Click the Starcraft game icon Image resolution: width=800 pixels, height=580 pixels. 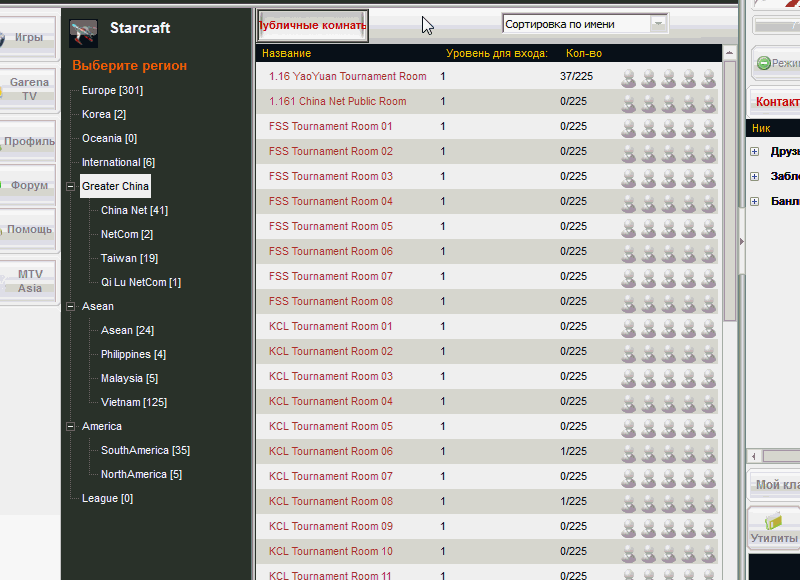click(x=83, y=33)
